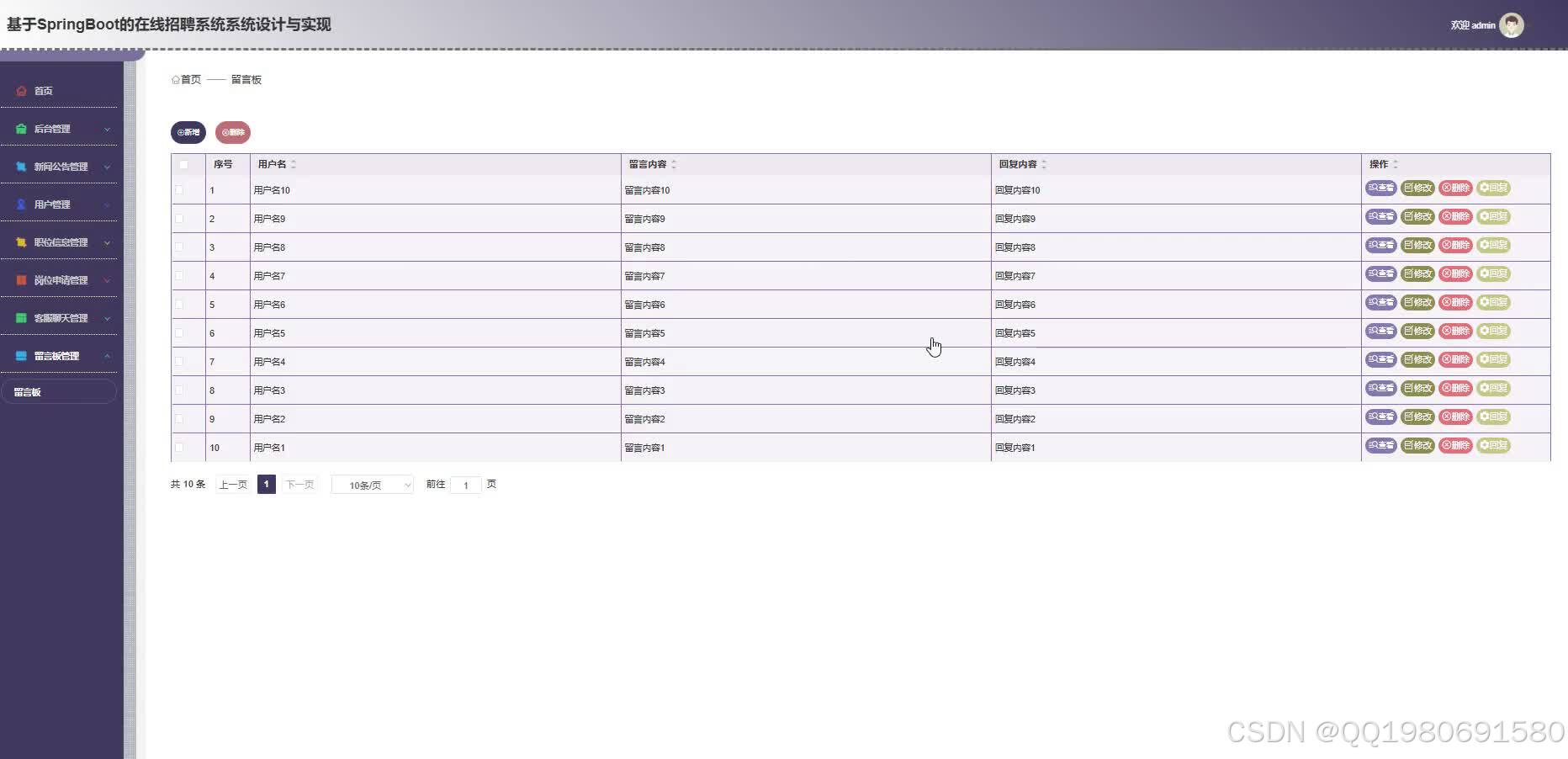This screenshot has height=759, width=1568.
Task: Open the admin avatar in header
Action: coord(1512,25)
